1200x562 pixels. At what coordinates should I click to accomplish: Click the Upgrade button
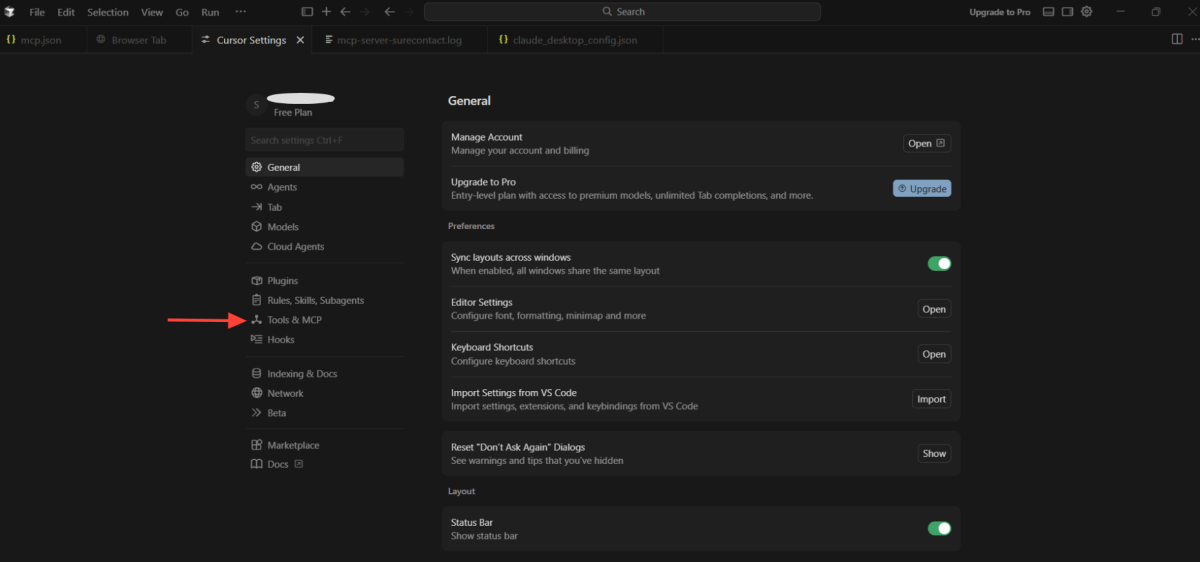(x=921, y=188)
